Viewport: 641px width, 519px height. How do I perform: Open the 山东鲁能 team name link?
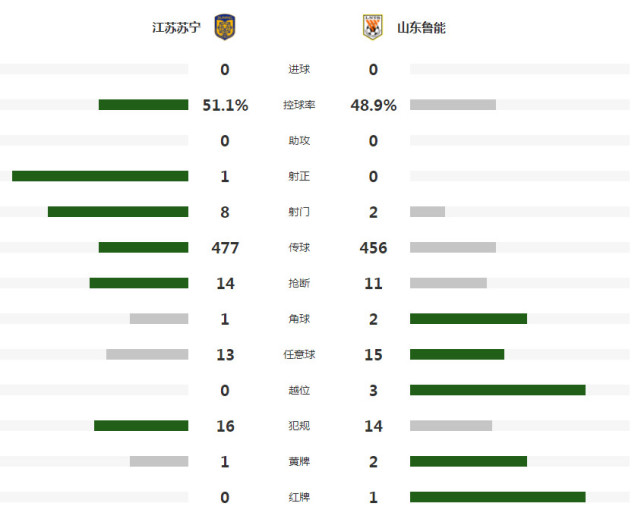421,28
